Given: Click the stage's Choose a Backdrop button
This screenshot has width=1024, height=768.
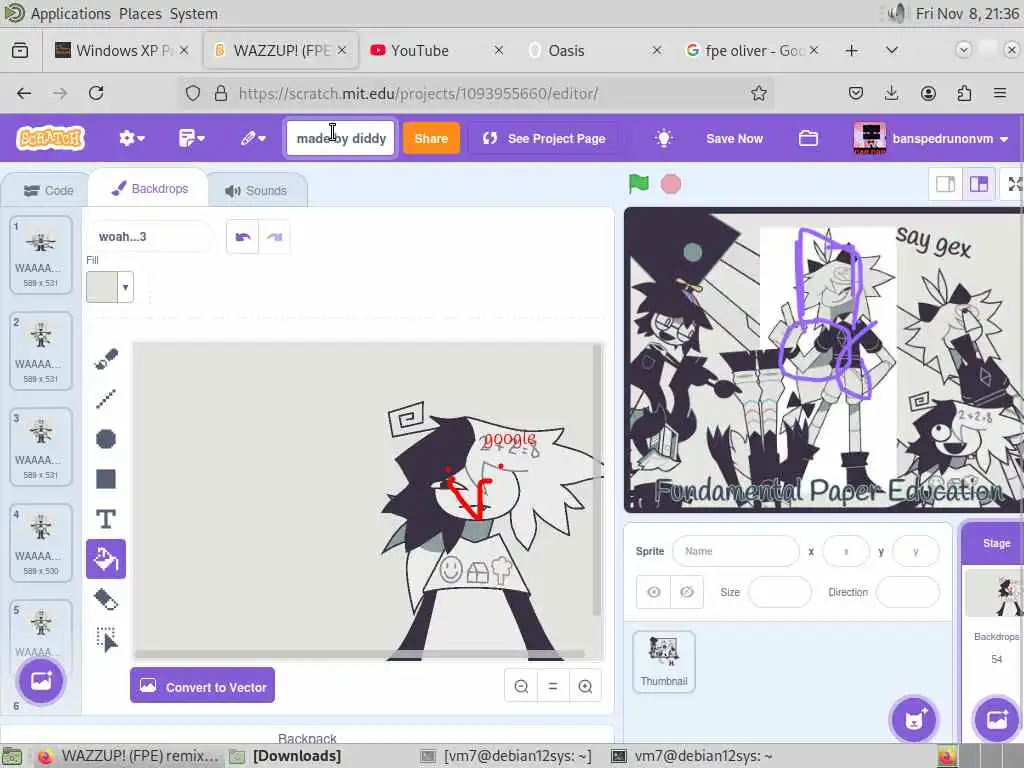Looking at the screenshot, I should 997,720.
